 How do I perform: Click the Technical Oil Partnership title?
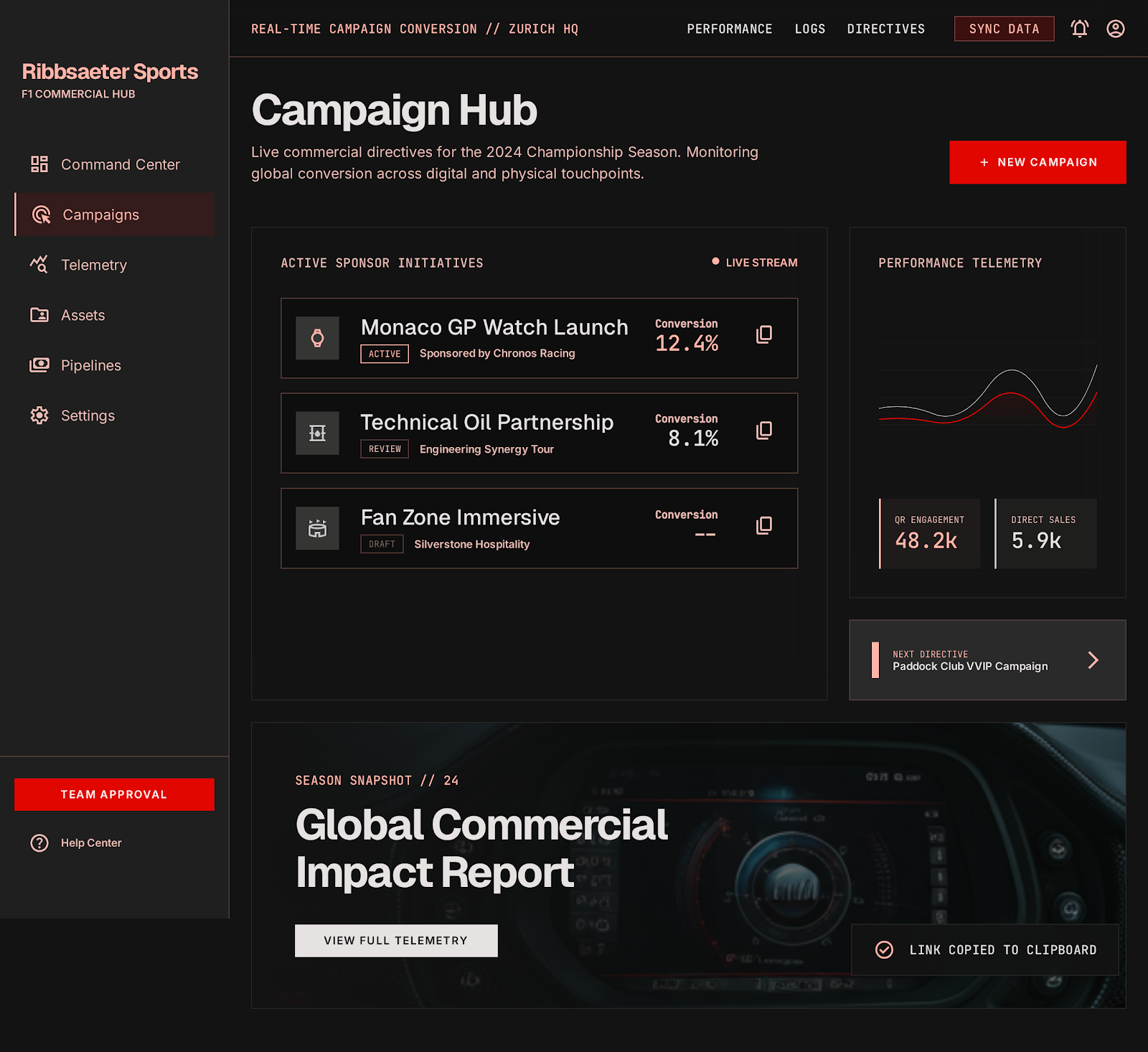pos(487,422)
